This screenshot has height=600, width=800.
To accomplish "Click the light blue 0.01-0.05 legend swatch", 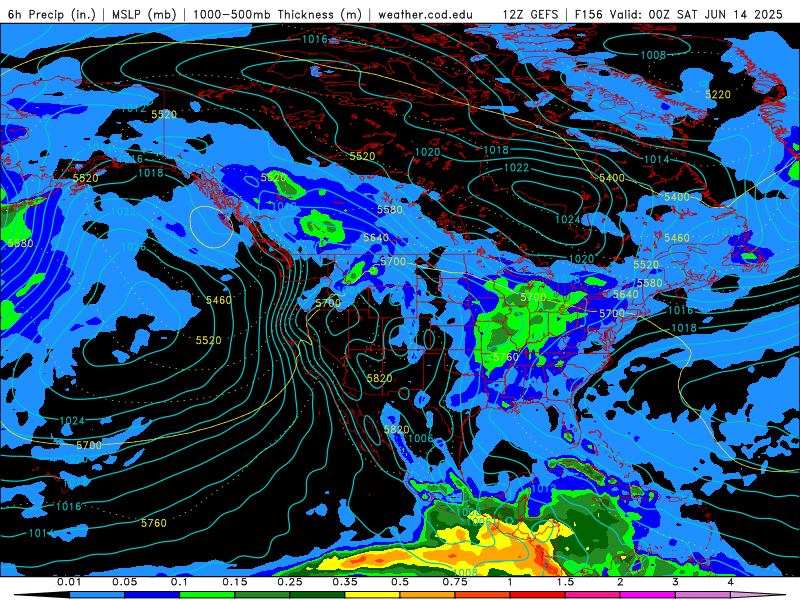I will point(97,595).
